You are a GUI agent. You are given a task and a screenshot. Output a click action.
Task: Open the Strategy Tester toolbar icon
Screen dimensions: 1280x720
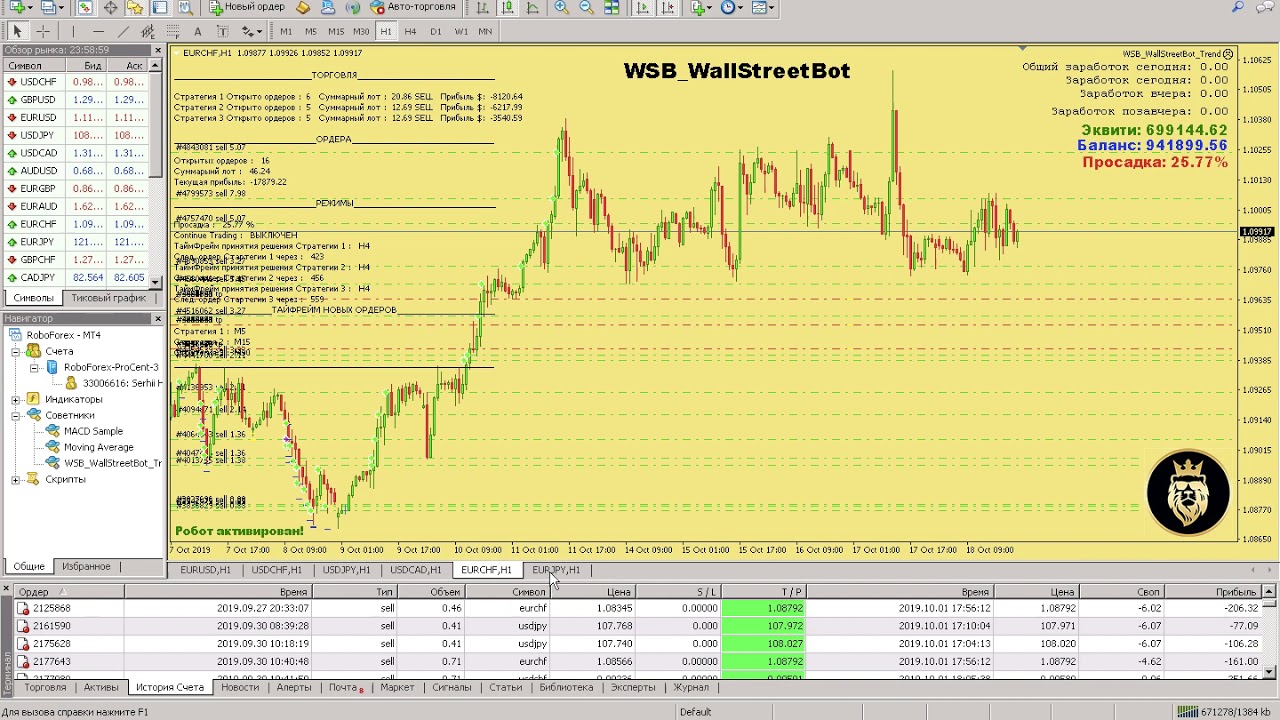[x=186, y=7]
